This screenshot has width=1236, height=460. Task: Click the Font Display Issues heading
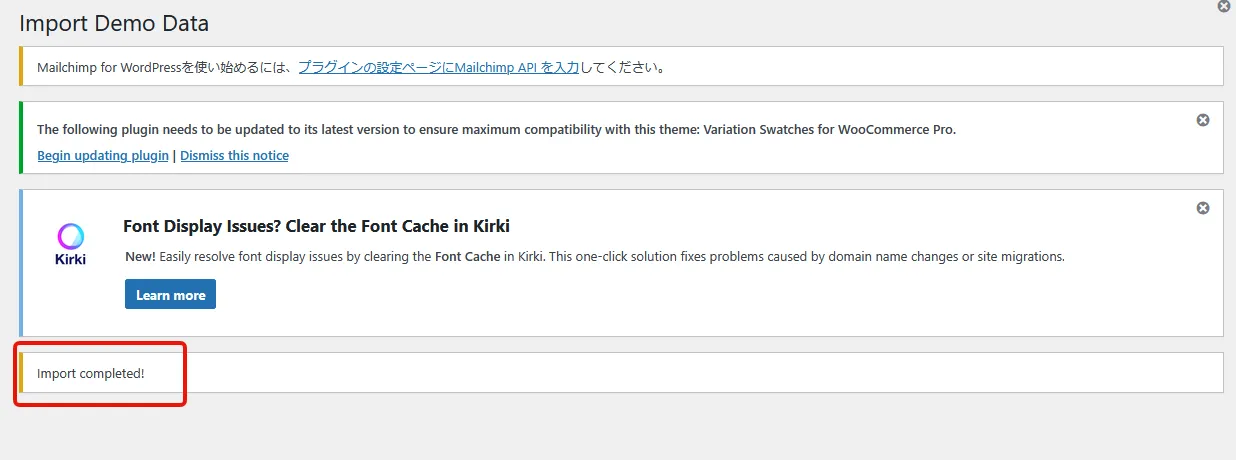pos(316,226)
